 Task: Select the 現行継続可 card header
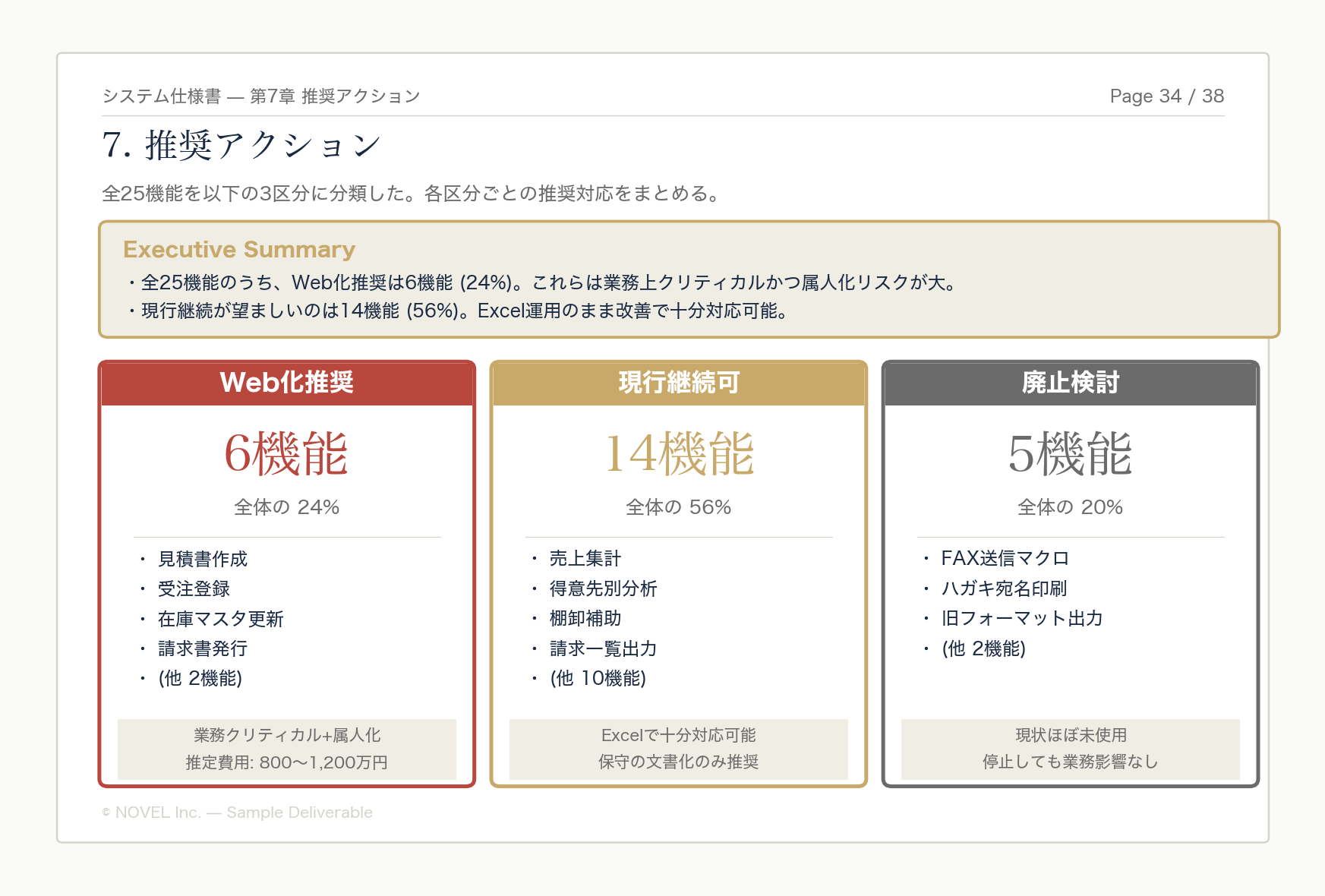coord(679,383)
